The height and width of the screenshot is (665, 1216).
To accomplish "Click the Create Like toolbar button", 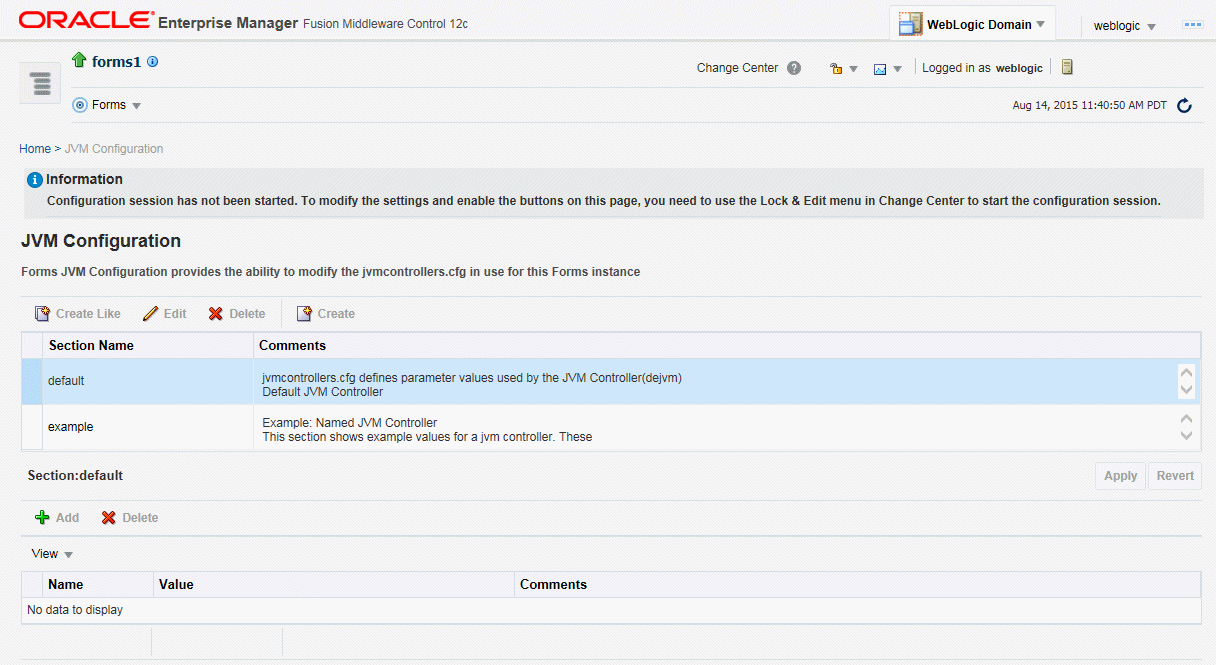I will [78, 314].
